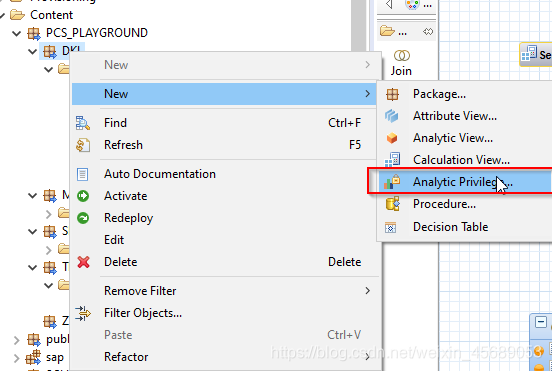Screen dimensions: 552x371
Task: Select the DKI package tree item
Action: pos(62,51)
